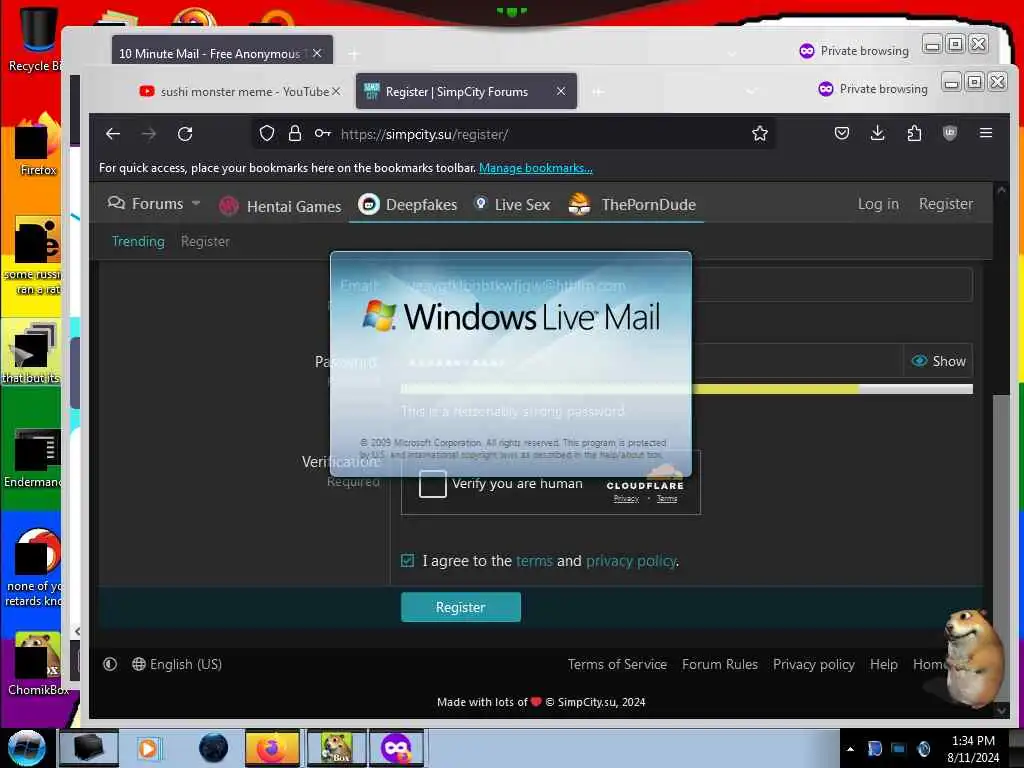Open media player taskbar icon

(x=148, y=748)
